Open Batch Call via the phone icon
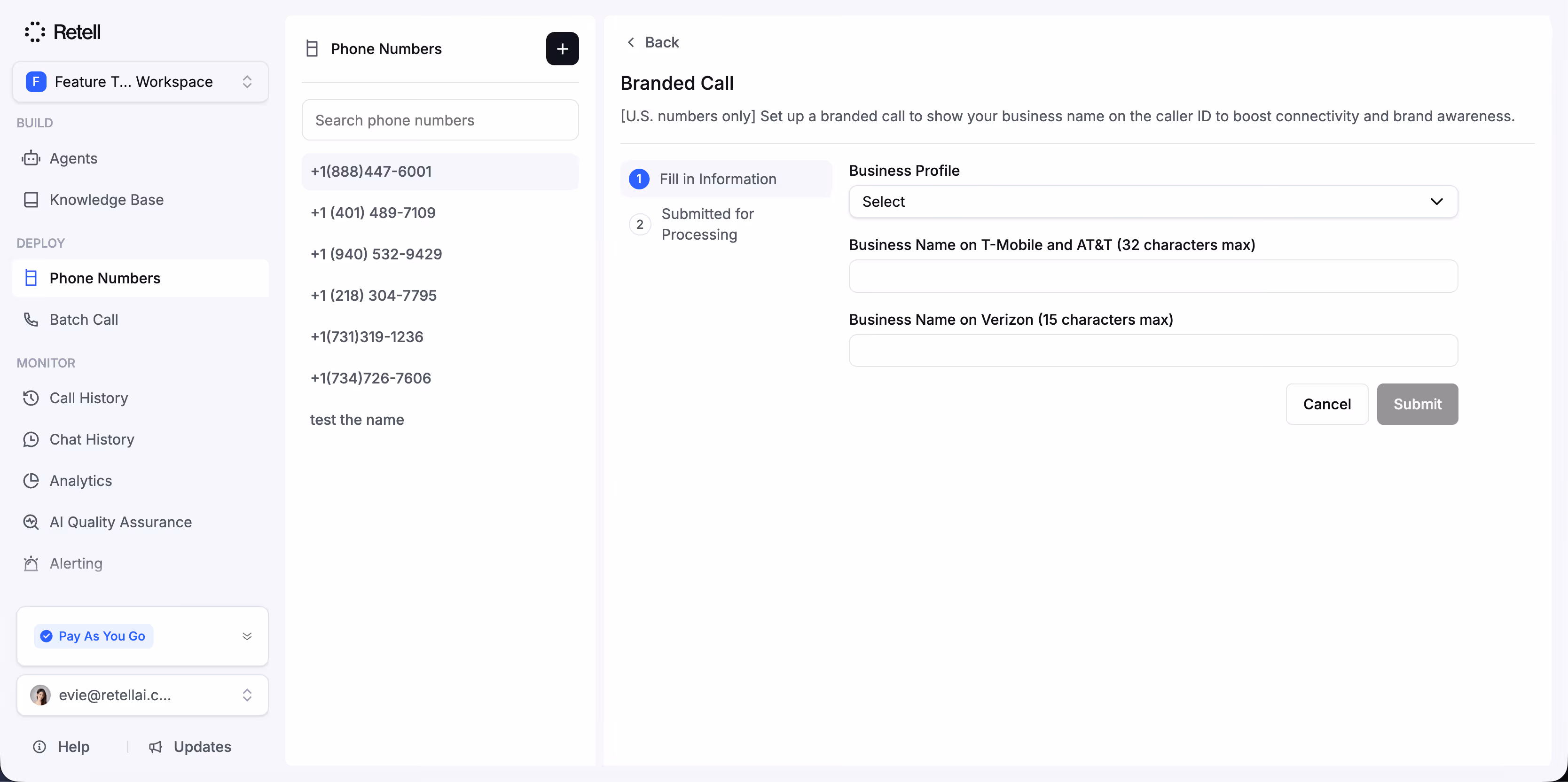1568x782 pixels. [x=31, y=320]
